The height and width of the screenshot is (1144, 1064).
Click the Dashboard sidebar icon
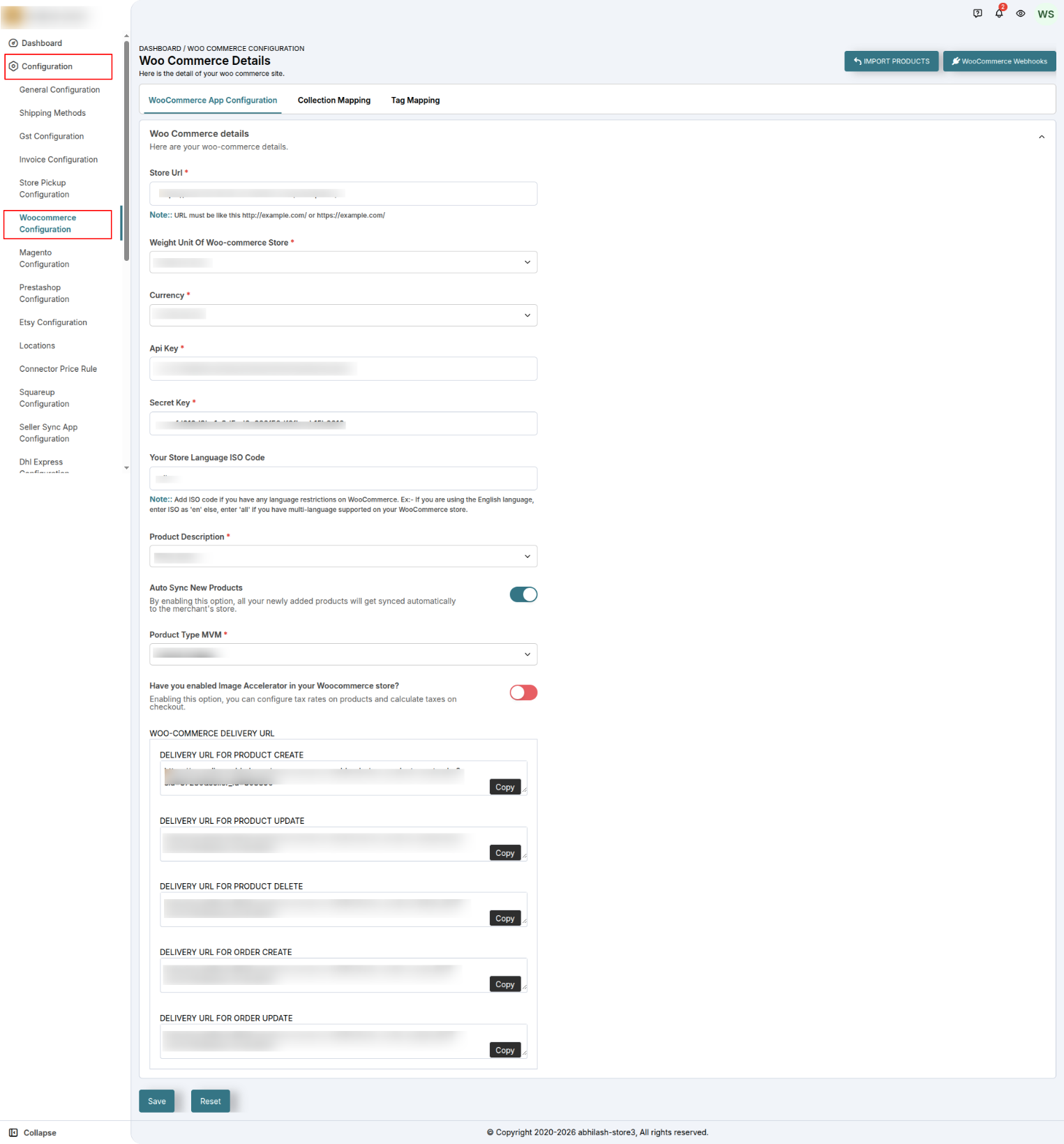[13, 43]
